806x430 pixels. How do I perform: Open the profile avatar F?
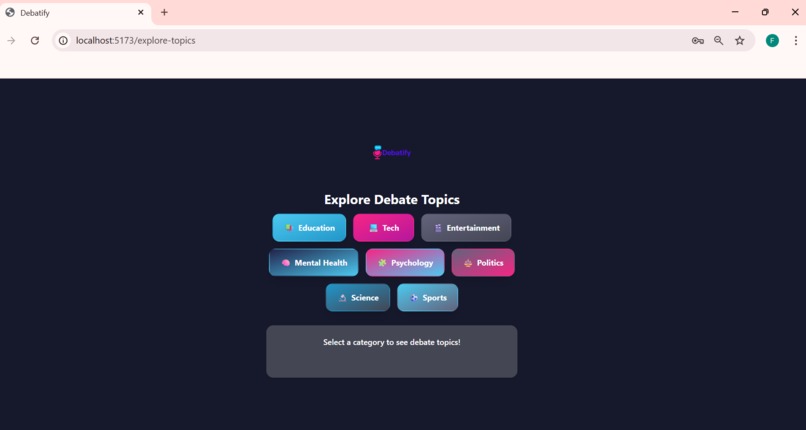point(772,41)
